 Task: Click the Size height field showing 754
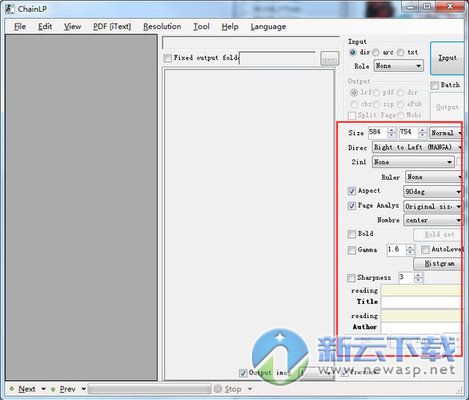[408, 132]
